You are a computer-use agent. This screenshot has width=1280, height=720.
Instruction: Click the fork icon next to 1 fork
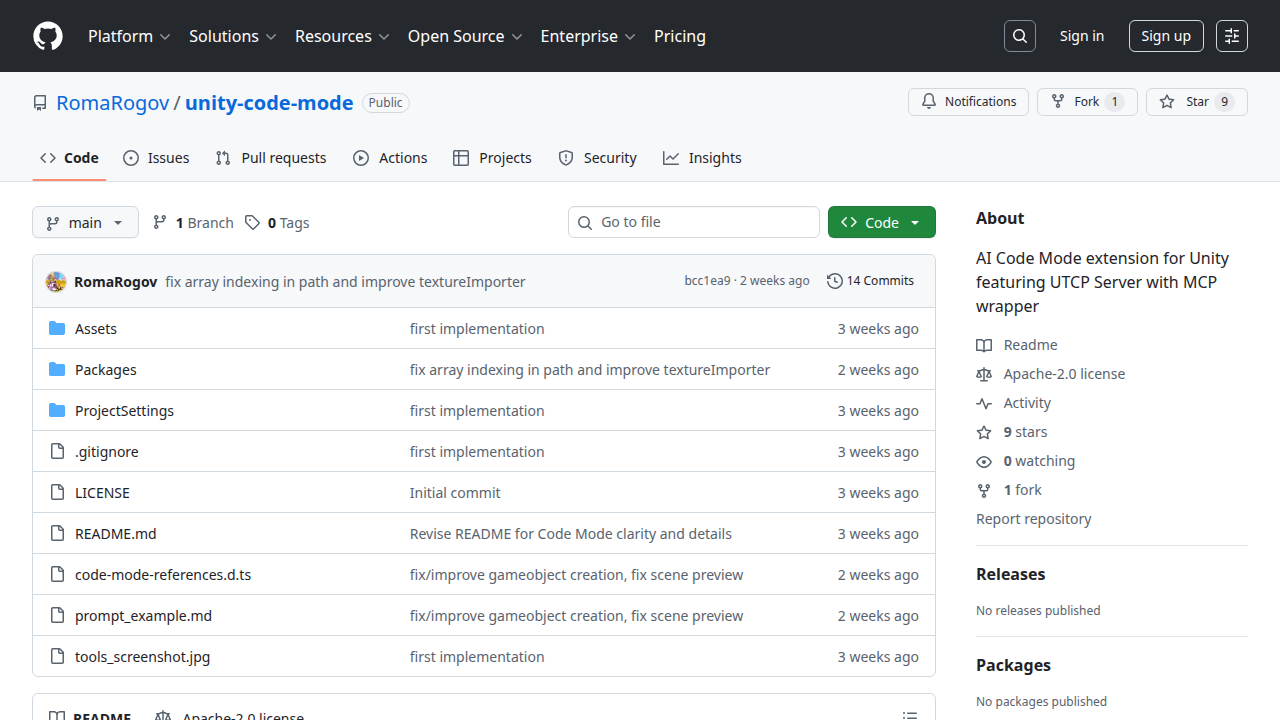[x=984, y=490]
